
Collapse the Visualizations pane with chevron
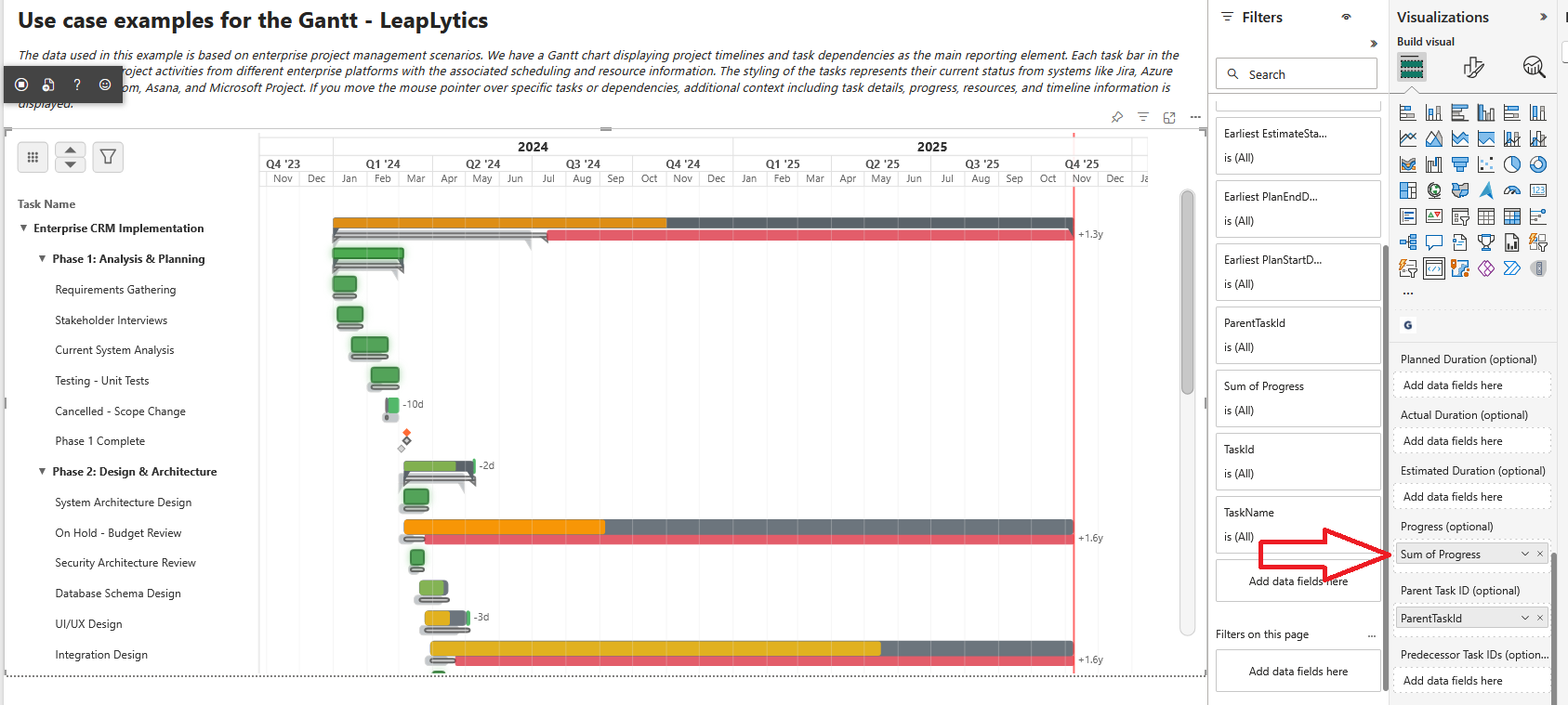1543,18
